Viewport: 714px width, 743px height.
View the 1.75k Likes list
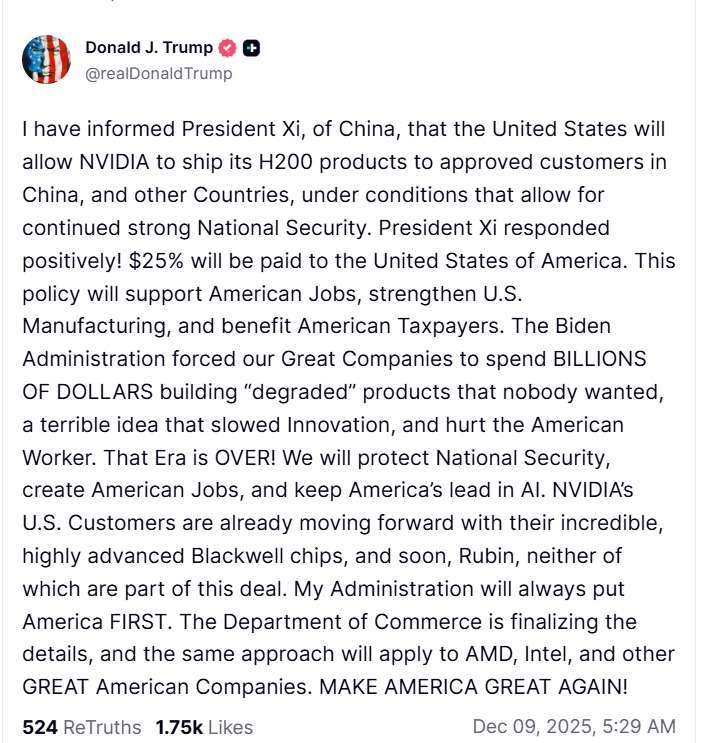[x=204, y=727]
